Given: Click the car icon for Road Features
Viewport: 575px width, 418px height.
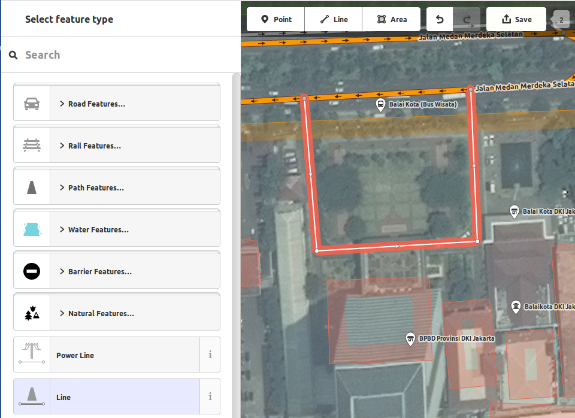Looking at the screenshot, I should point(32,104).
